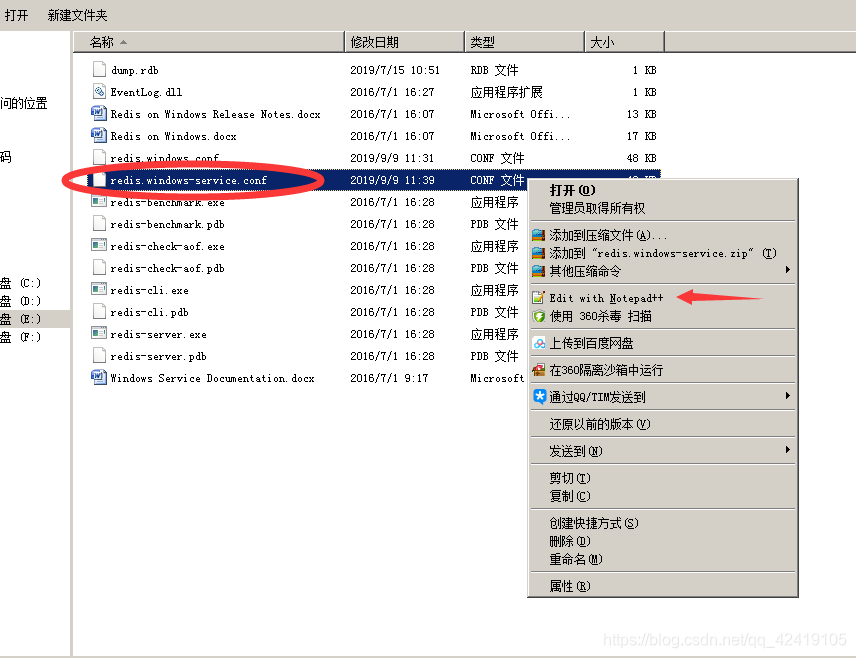Image resolution: width=856 pixels, height=658 pixels.
Task: Click the Notepad++ icon in the context menu
Action: (x=539, y=298)
